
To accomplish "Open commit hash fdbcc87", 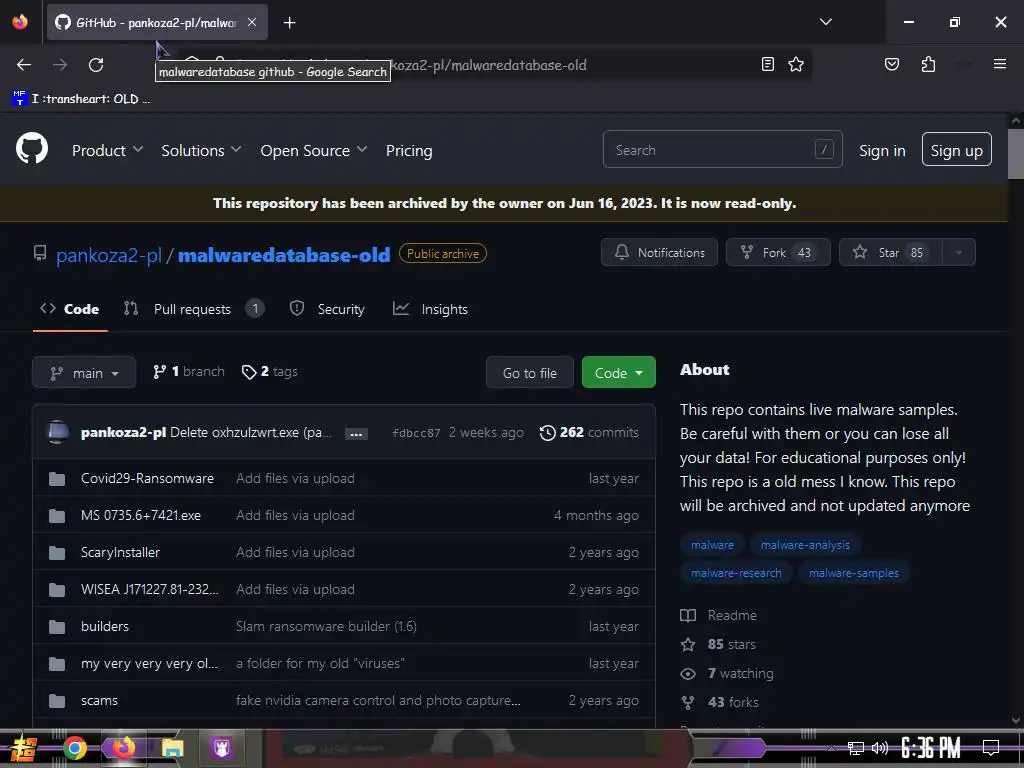I will click(x=416, y=433).
